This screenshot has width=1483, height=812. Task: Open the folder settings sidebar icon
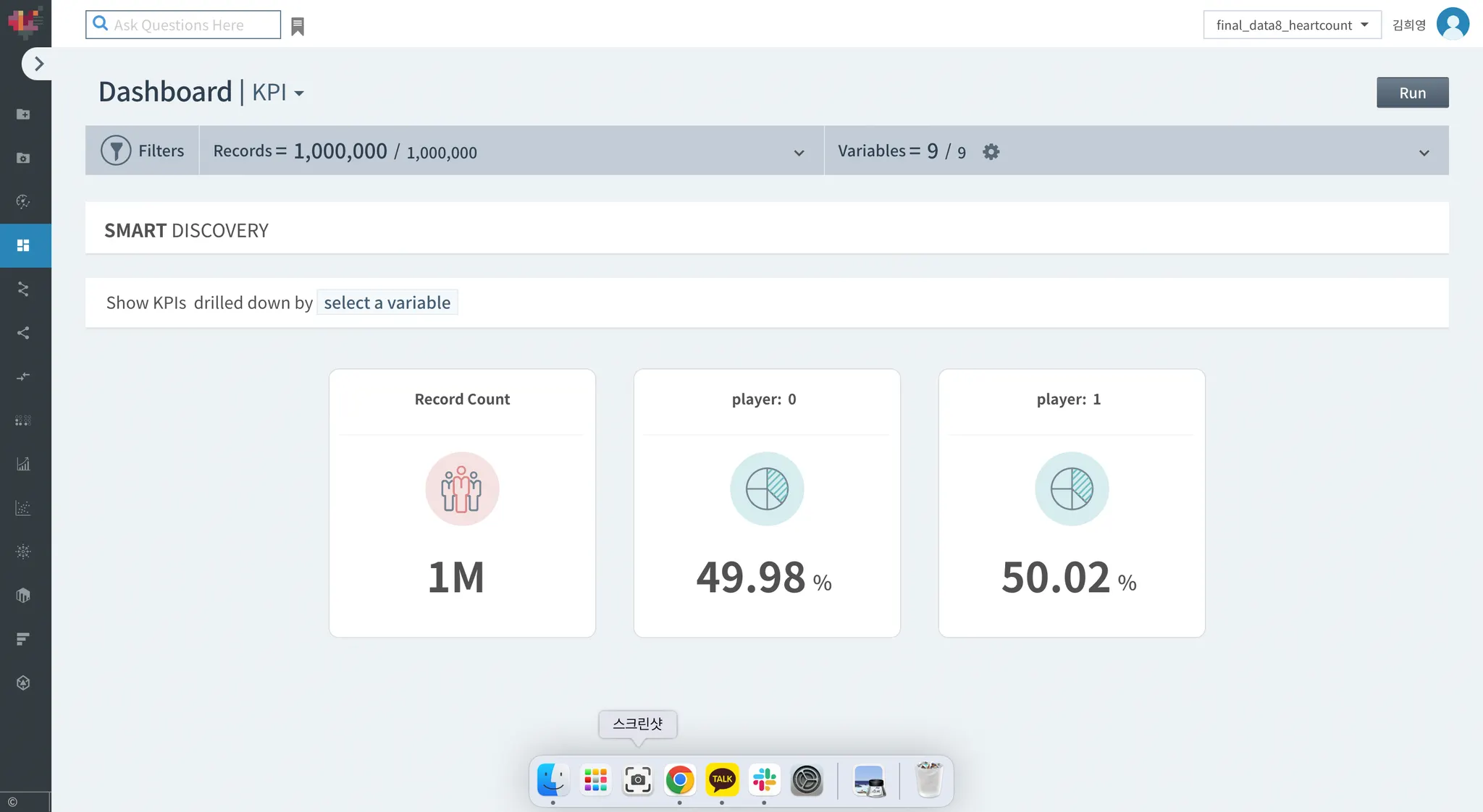(x=23, y=158)
